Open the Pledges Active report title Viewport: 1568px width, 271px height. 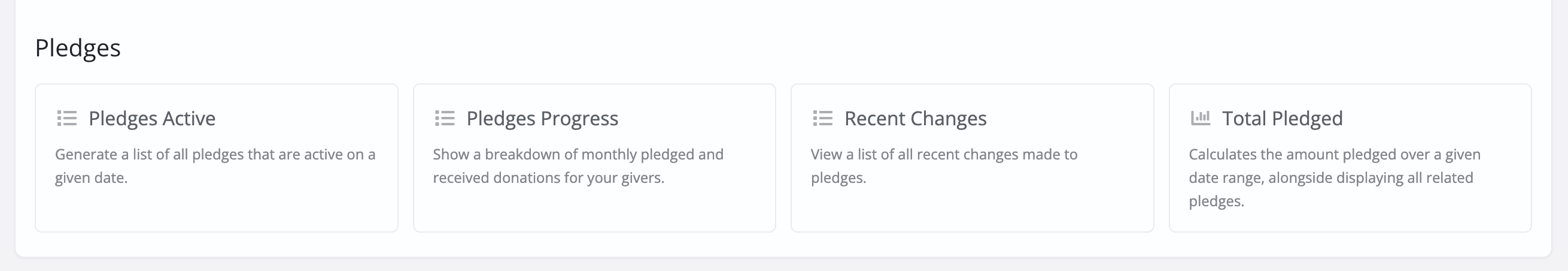[152, 118]
